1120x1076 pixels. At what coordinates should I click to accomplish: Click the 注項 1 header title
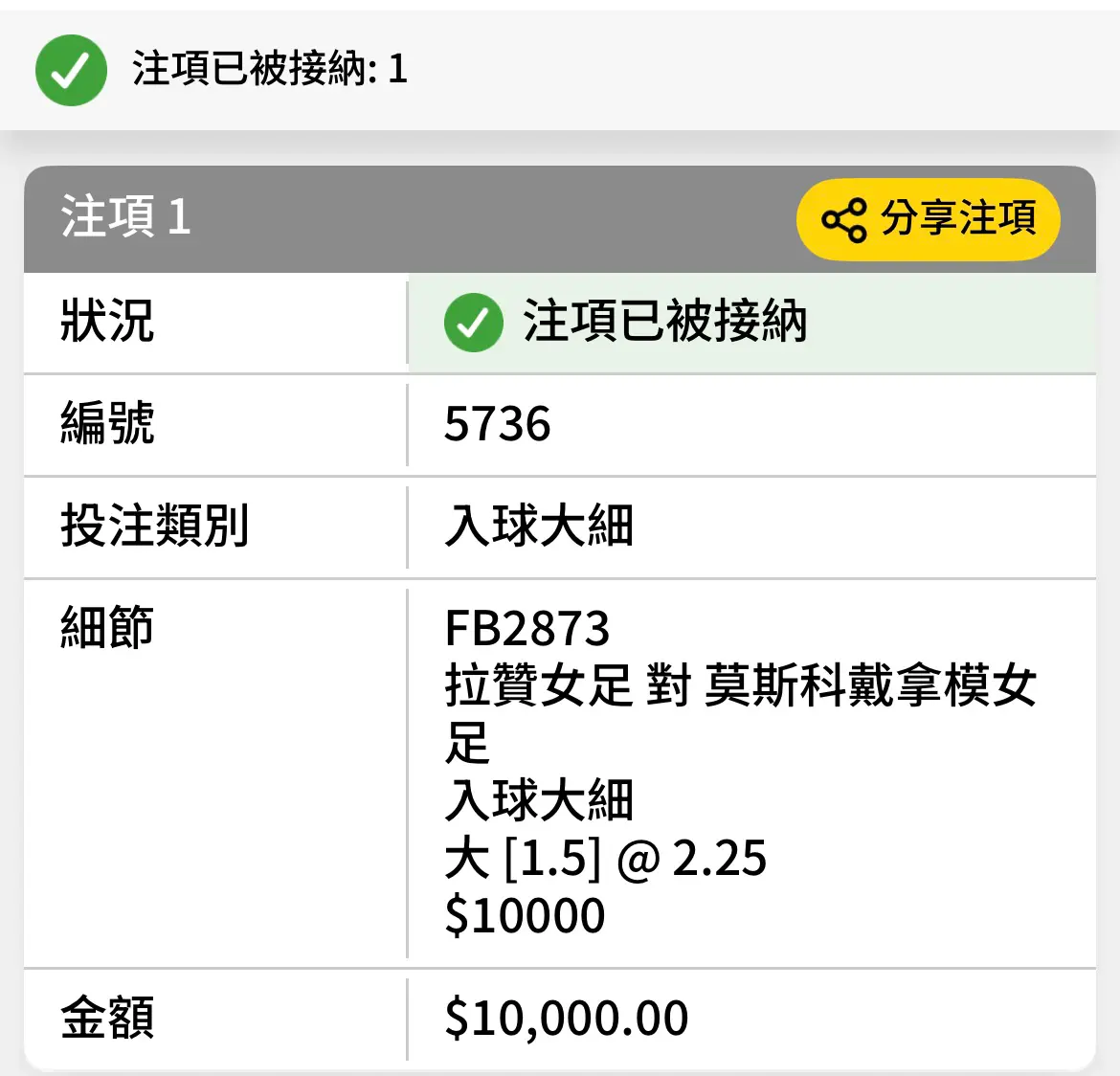(x=125, y=216)
